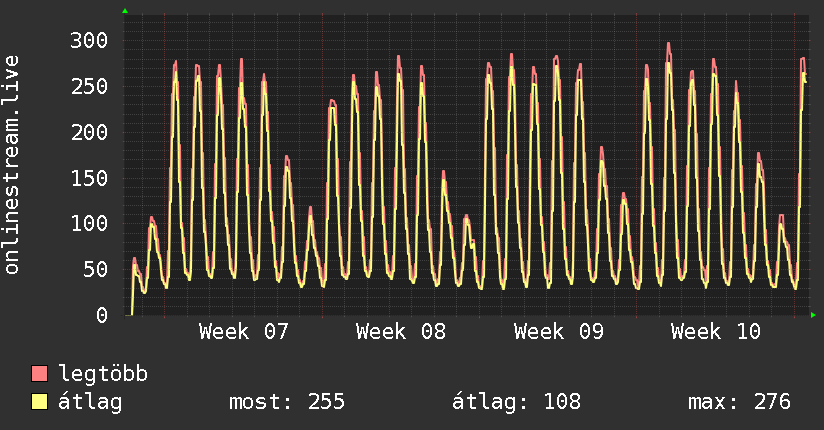Click the 0 y-axis tick label

(x=102, y=315)
